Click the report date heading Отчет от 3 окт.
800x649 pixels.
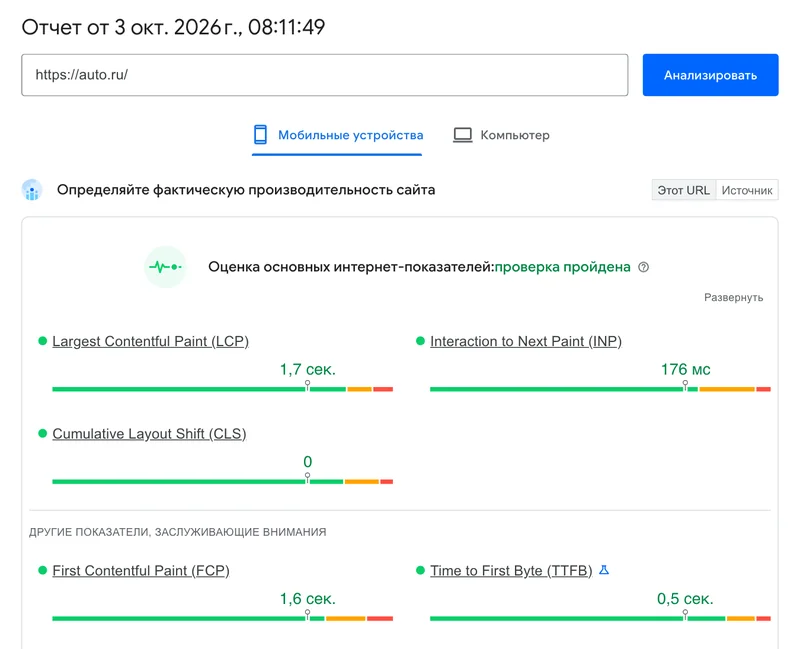(x=173, y=27)
